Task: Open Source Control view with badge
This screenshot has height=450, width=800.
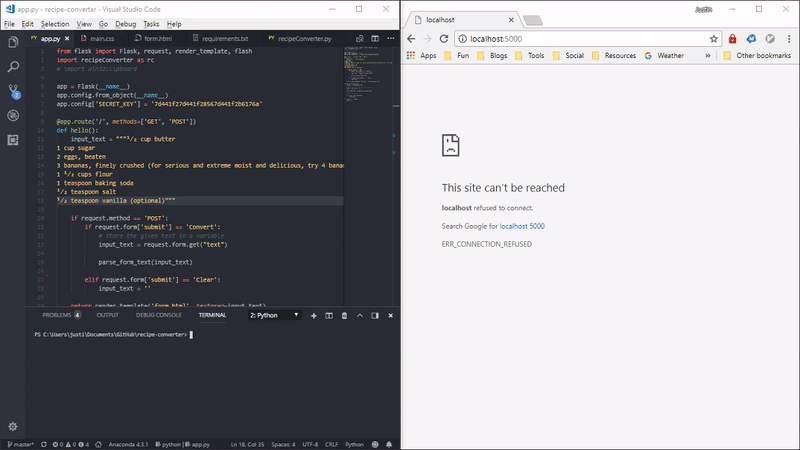Action: tap(13, 90)
